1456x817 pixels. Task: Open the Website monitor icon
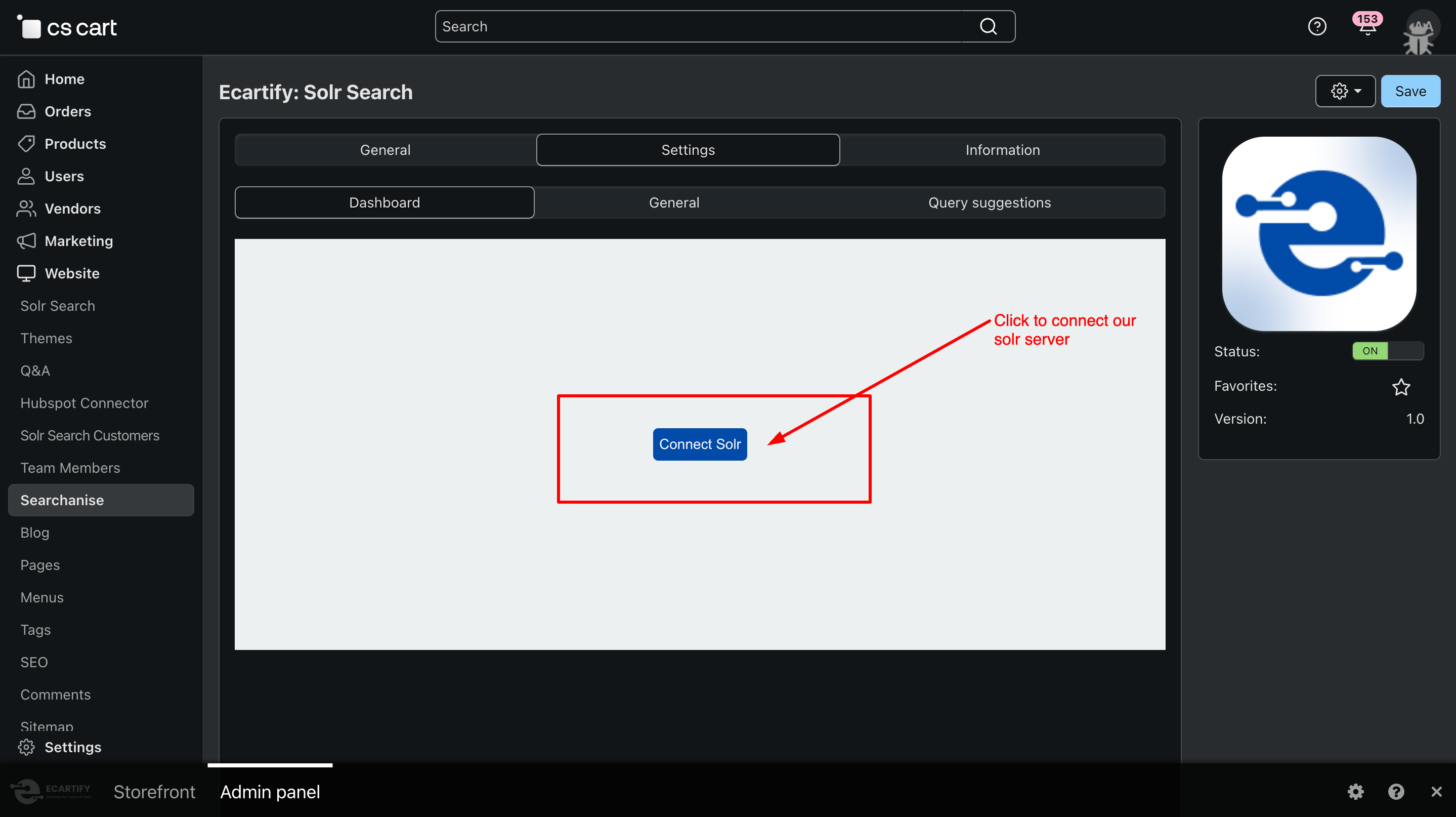click(x=26, y=273)
